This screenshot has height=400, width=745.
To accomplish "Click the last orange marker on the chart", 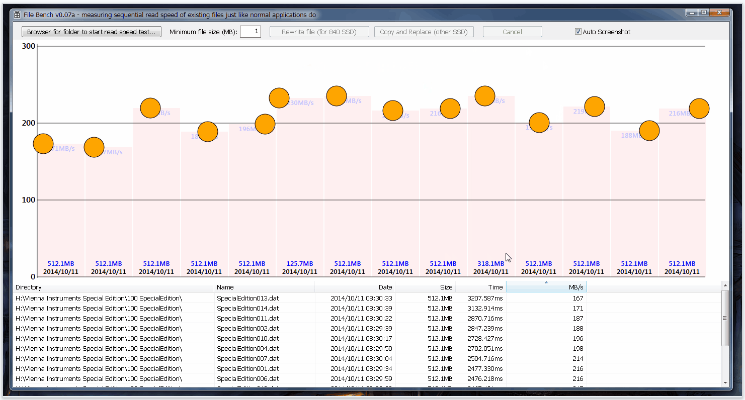I will coord(699,108).
